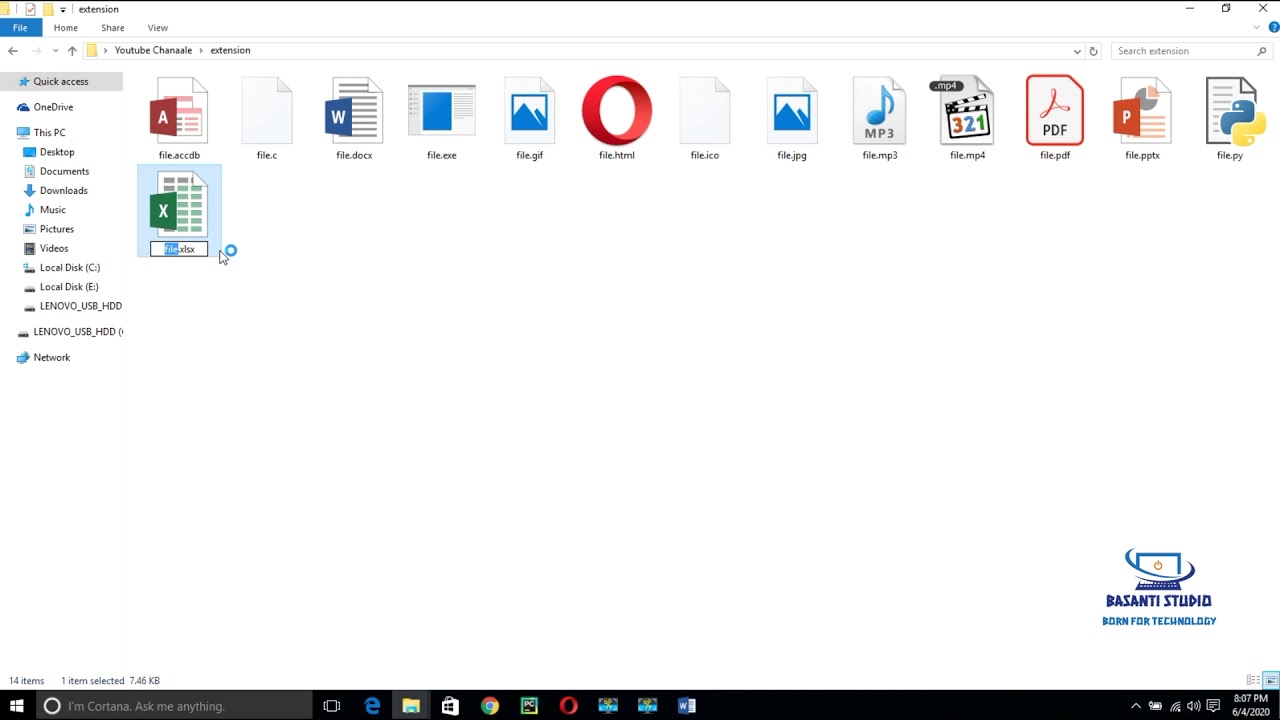Select the blank file.ico icon
The image size is (1280, 720).
coord(705,110)
